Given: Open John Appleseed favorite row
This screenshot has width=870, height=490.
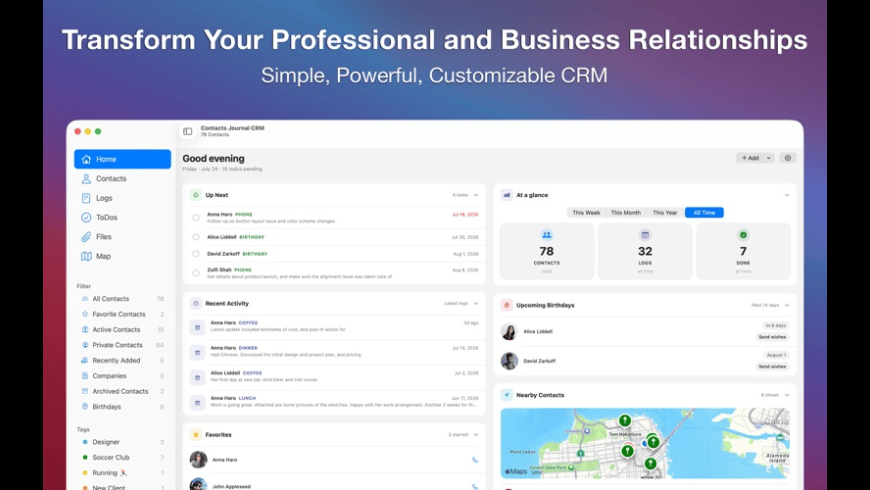Looking at the screenshot, I should coord(334,484).
